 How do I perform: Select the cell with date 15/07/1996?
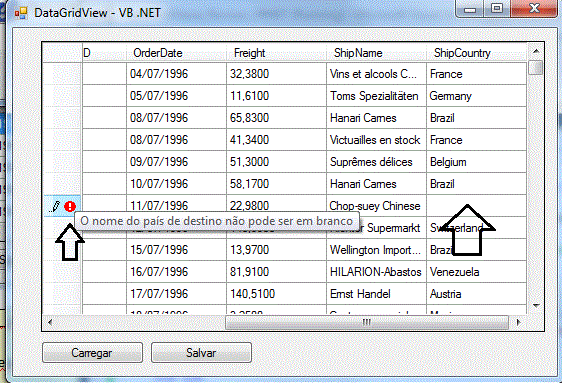coord(176,250)
